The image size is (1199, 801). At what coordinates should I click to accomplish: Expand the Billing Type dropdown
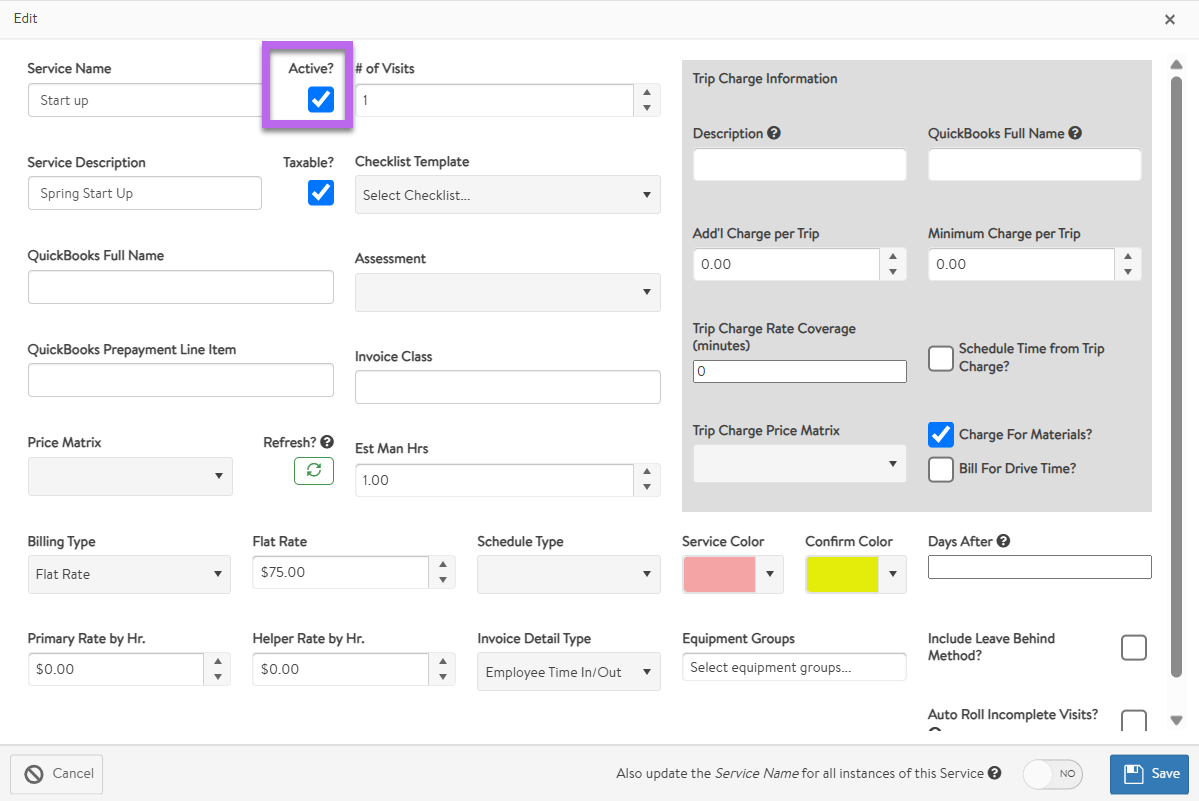[x=128, y=574]
